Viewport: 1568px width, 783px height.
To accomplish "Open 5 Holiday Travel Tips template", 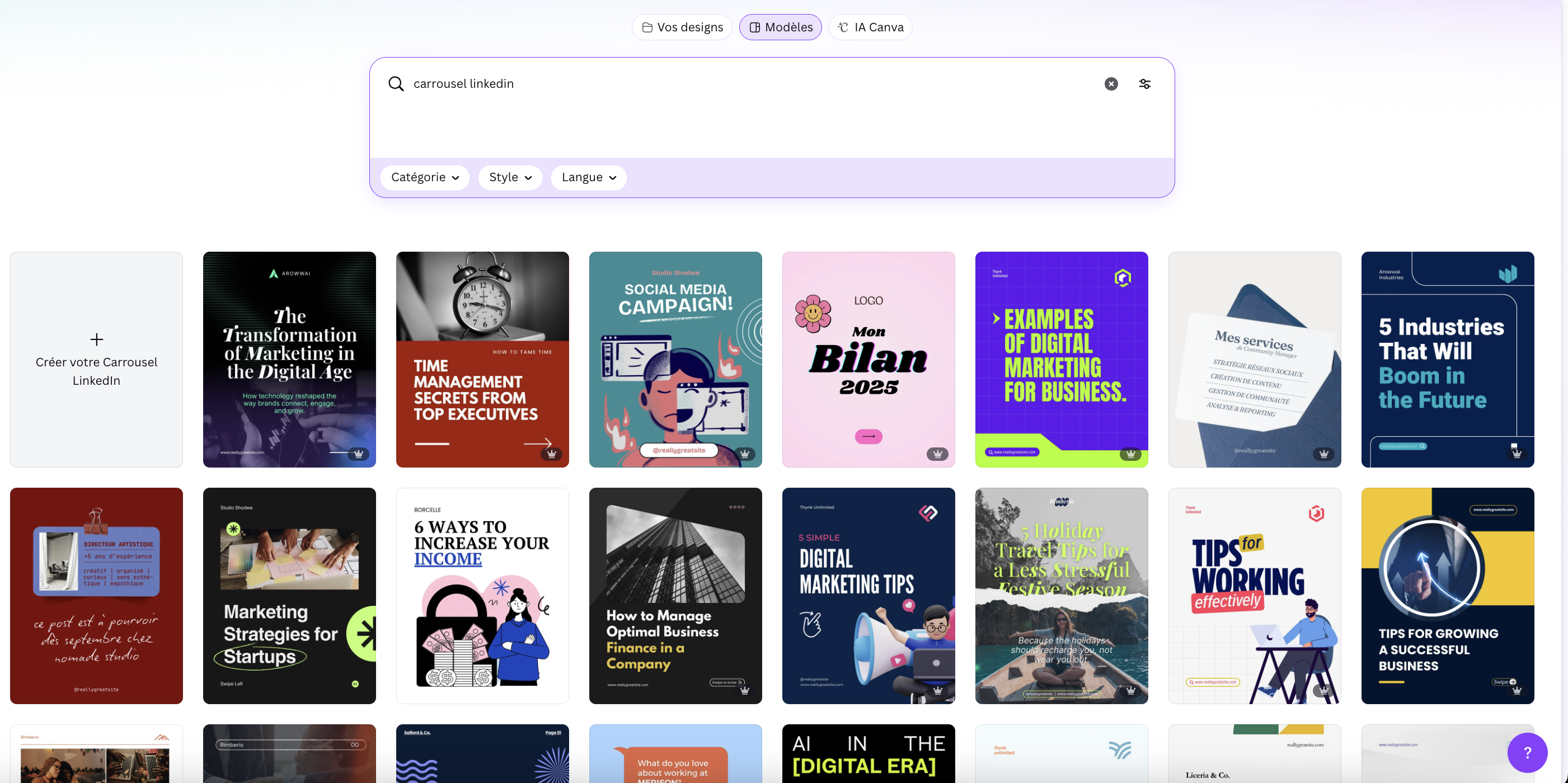I will point(1061,596).
